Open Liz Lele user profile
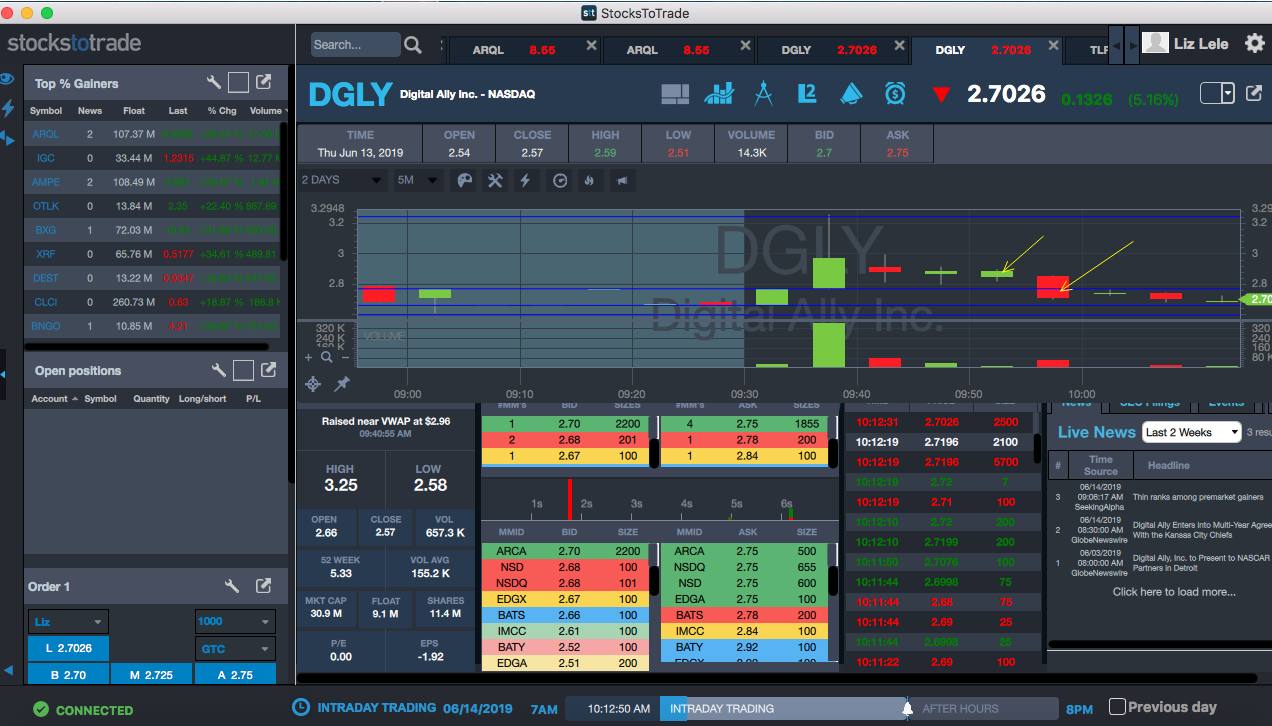The width and height of the screenshot is (1272, 726). [x=1186, y=43]
